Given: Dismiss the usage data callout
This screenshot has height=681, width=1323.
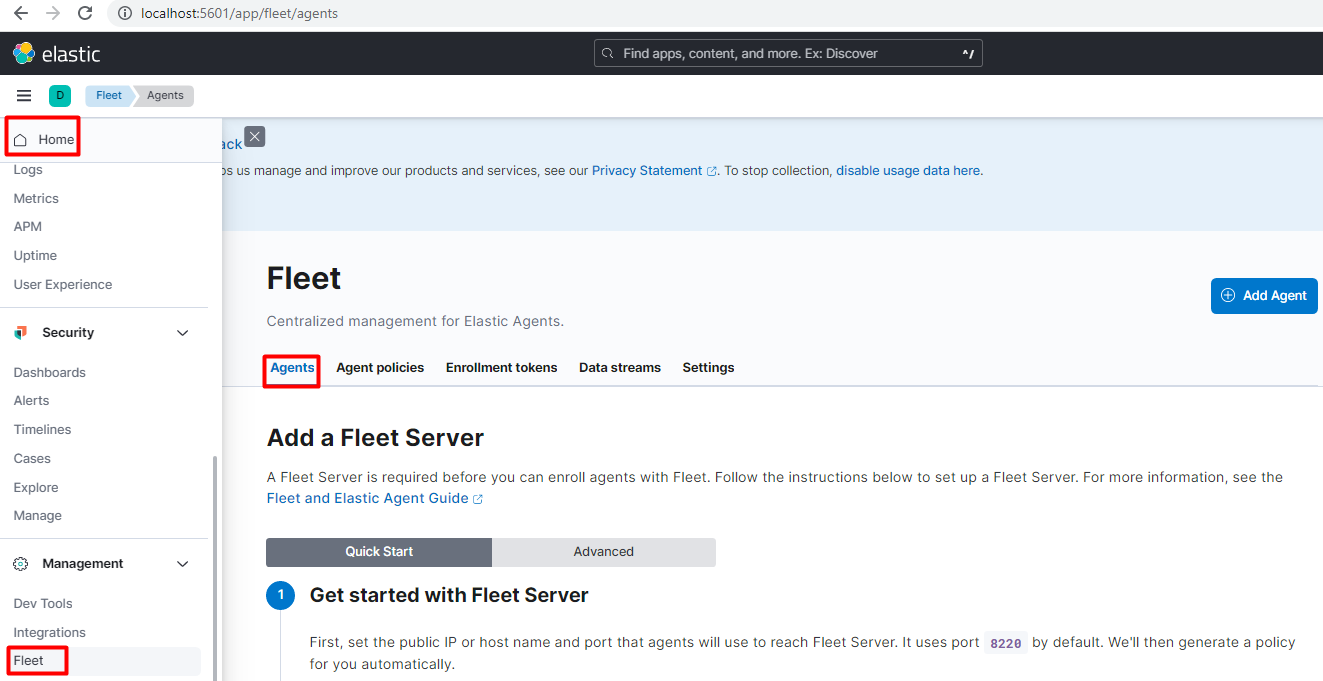Looking at the screenshot, I should tap(255, 137).
